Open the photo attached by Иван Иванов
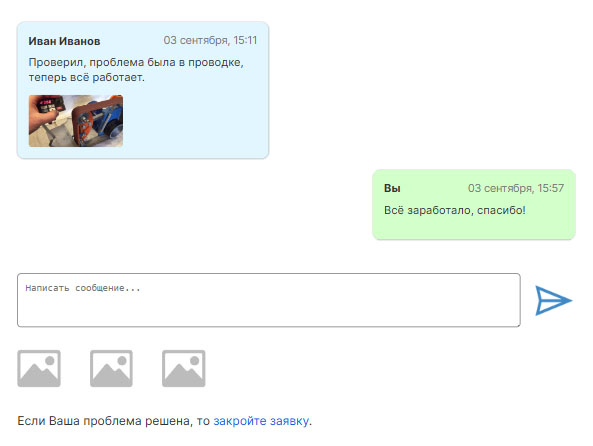This screenshot has width=593, height=446. (x=76, y=121)
